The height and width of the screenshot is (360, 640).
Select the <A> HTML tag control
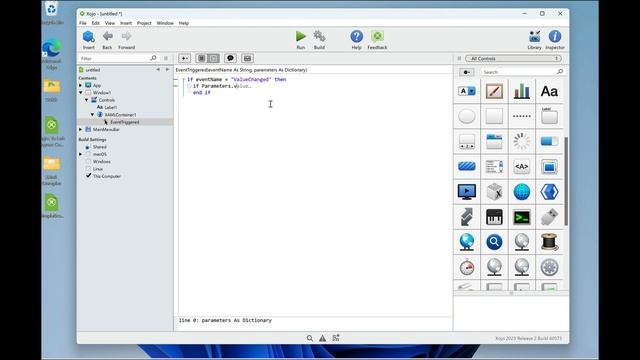click(x=522, y=167)
